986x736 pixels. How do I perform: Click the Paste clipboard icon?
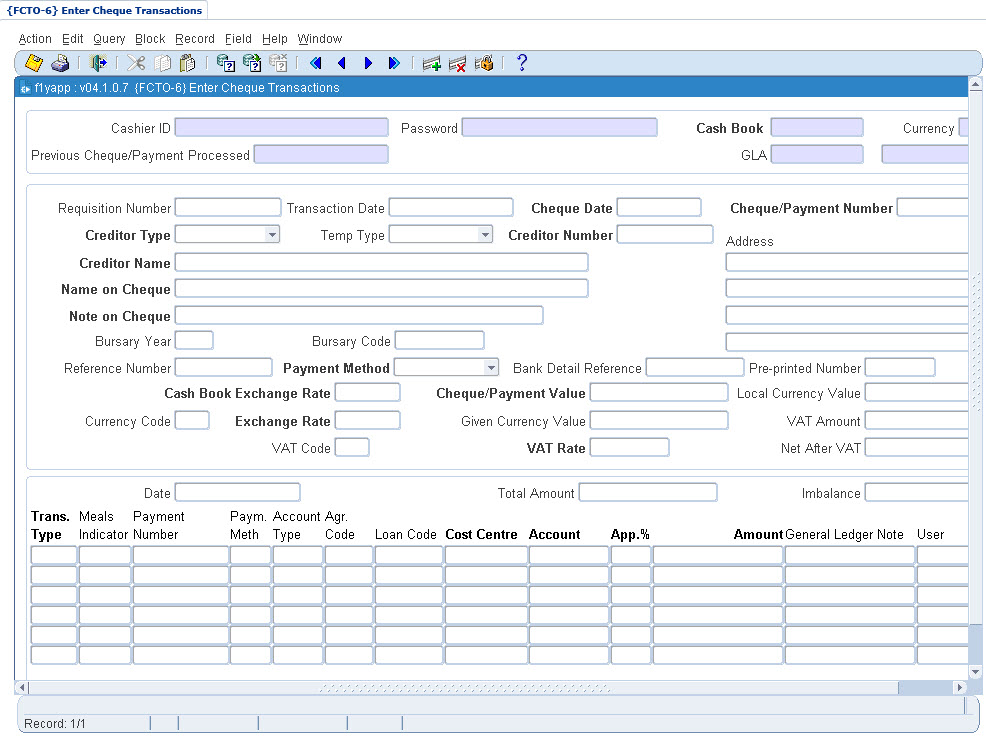pos(187,63)
